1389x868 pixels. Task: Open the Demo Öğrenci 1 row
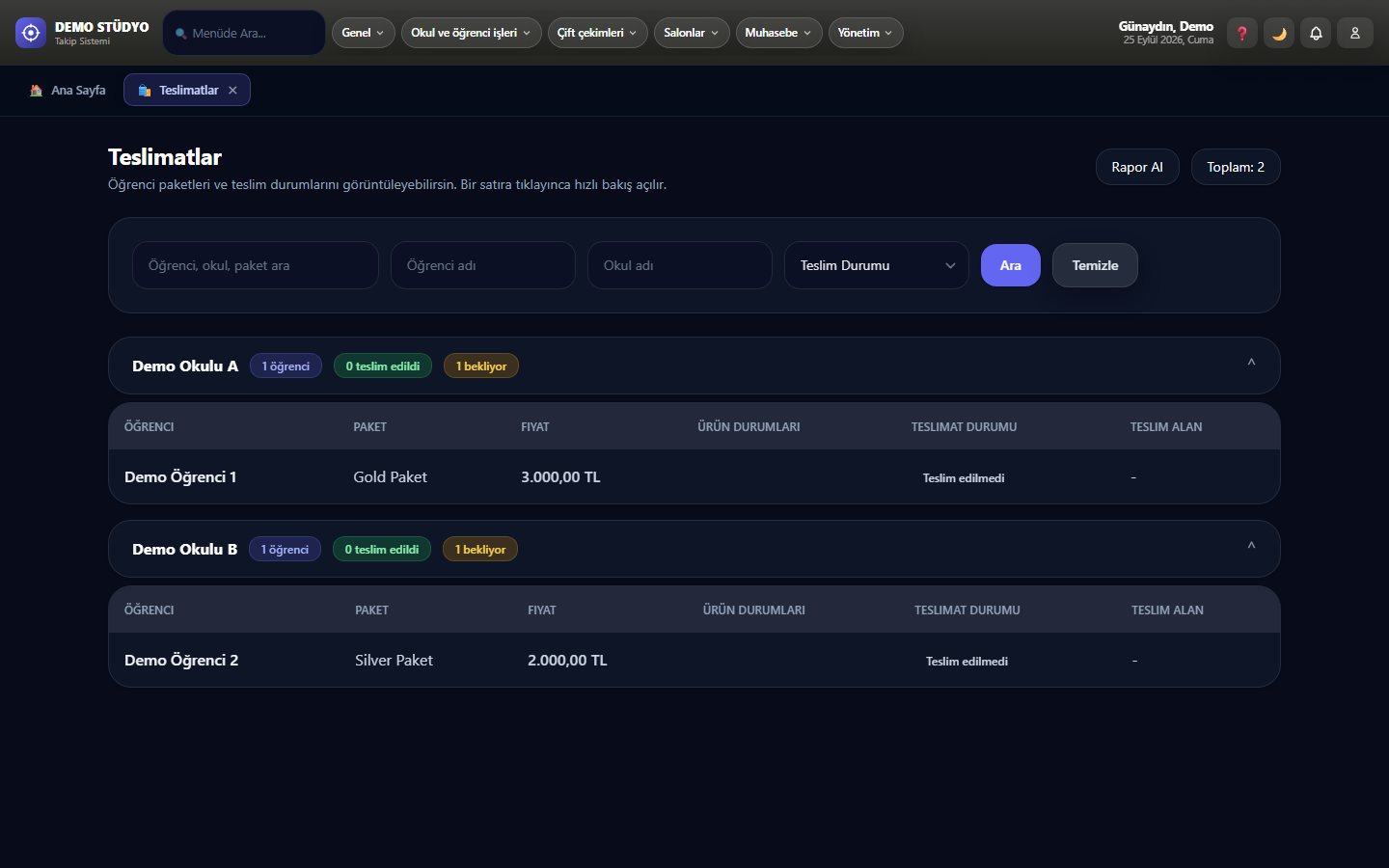coord(694,476)
